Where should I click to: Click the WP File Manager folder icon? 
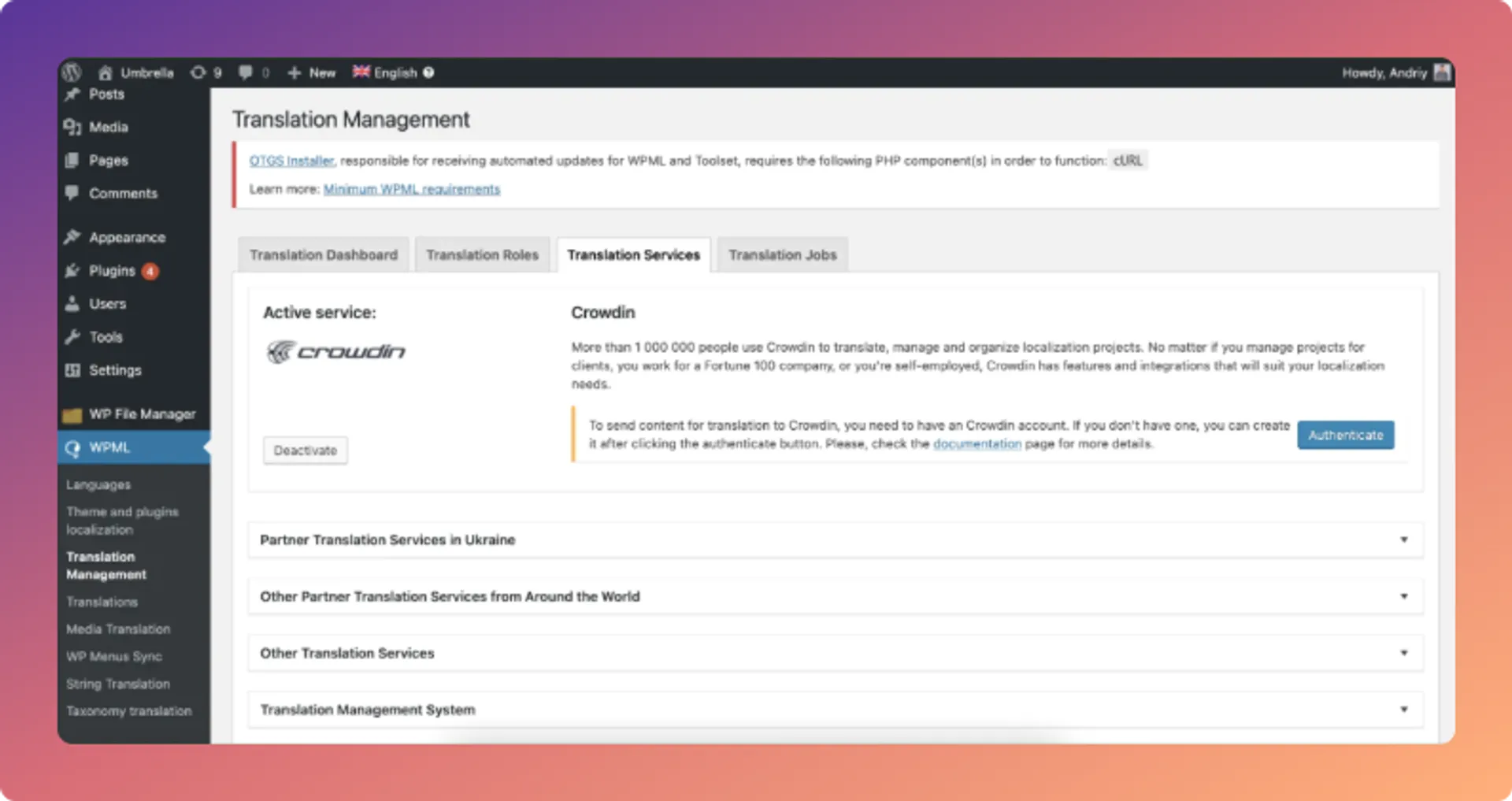point(72,414)
